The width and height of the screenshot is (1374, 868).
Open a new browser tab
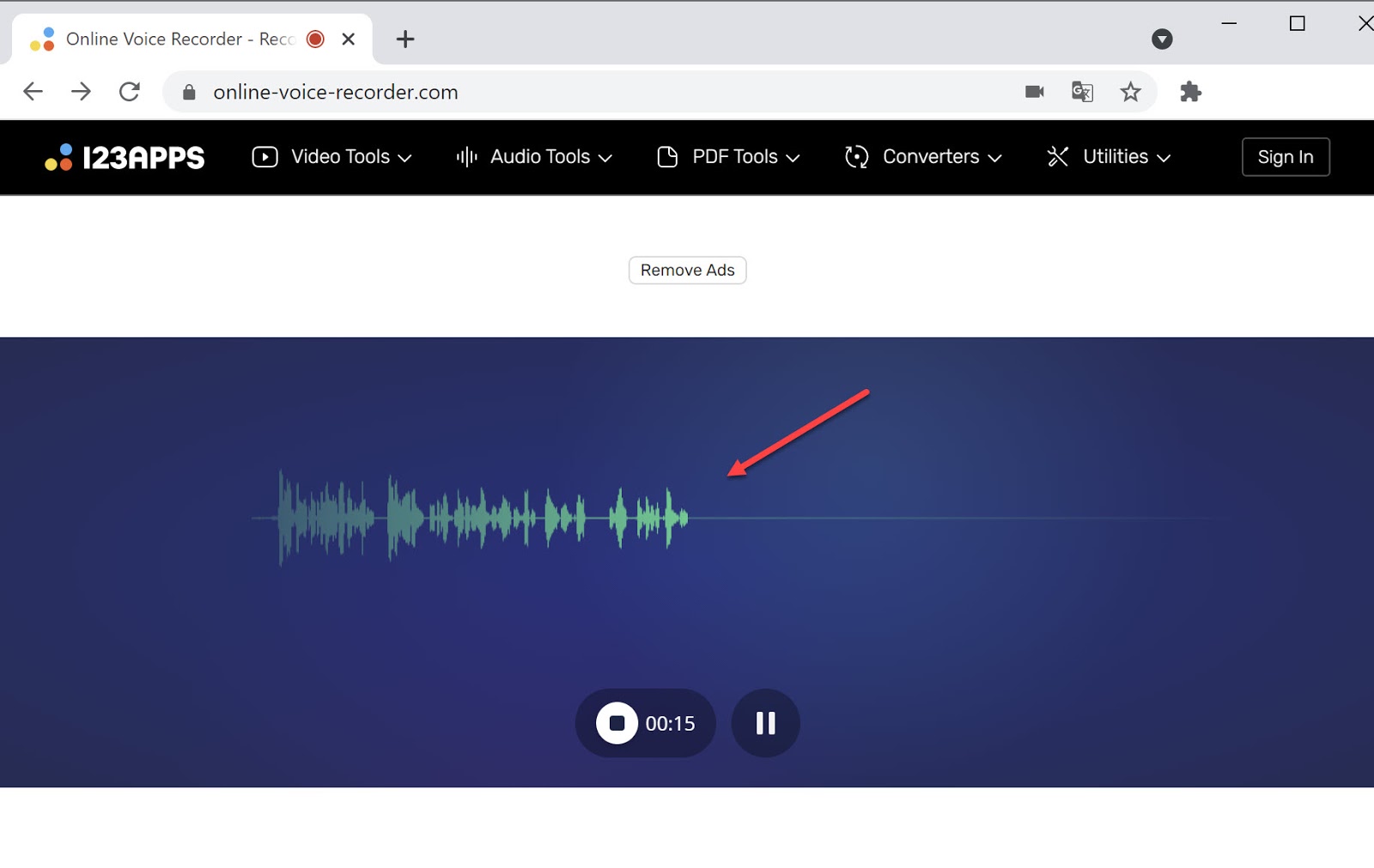tap(404, 39)
